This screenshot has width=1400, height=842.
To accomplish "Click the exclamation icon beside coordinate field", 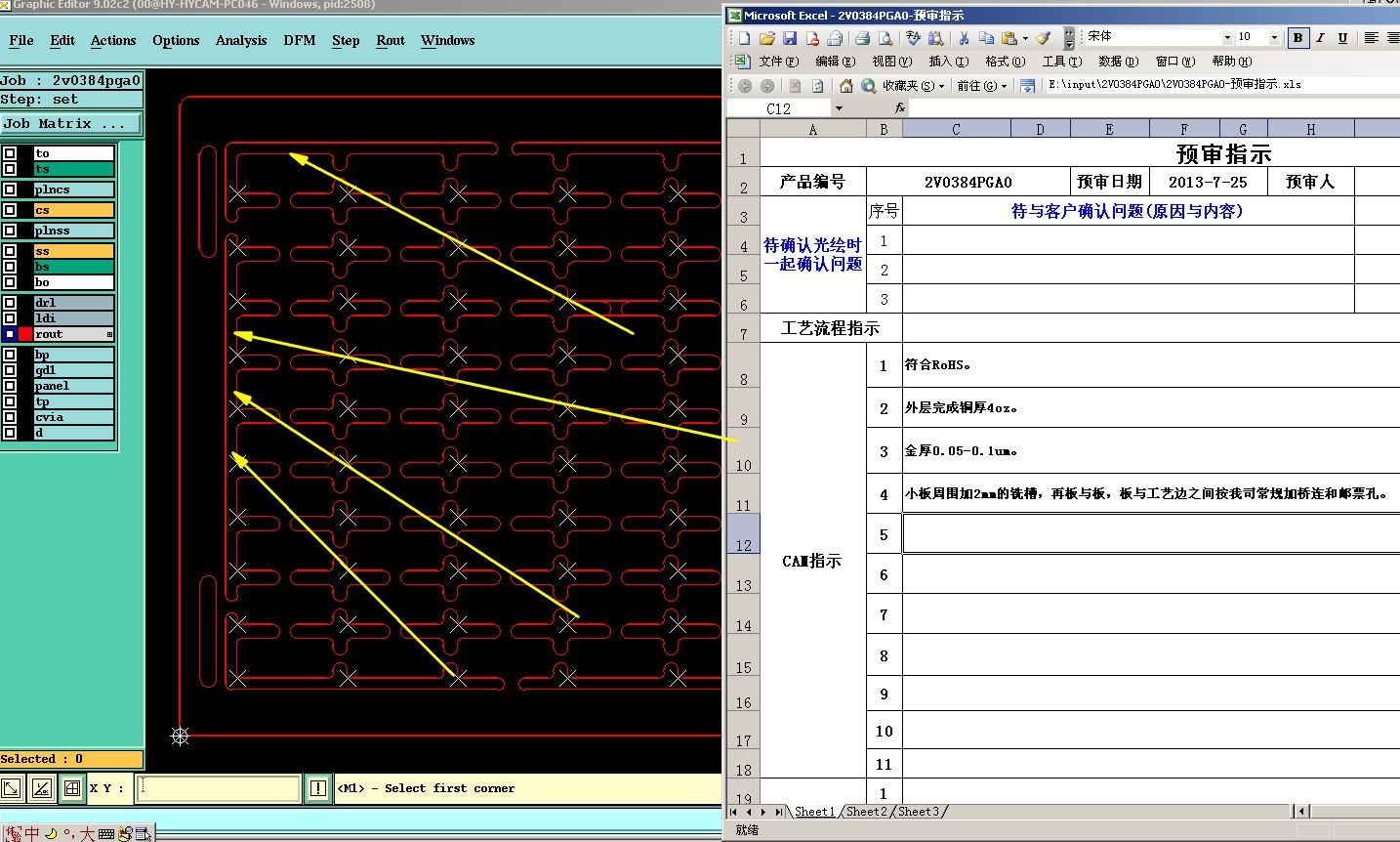I will coord(318,788).
